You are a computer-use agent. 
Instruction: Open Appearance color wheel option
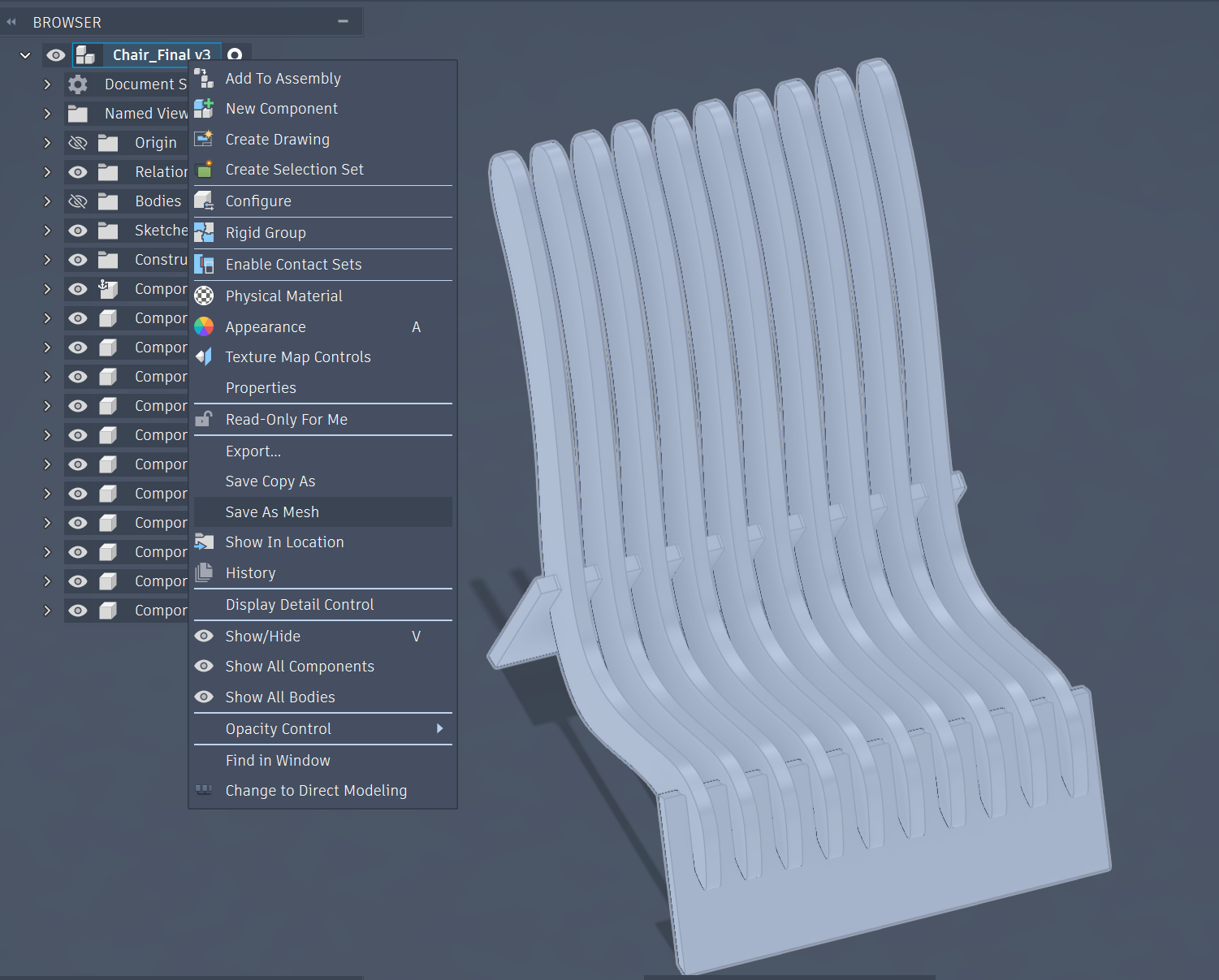(204, 326)
